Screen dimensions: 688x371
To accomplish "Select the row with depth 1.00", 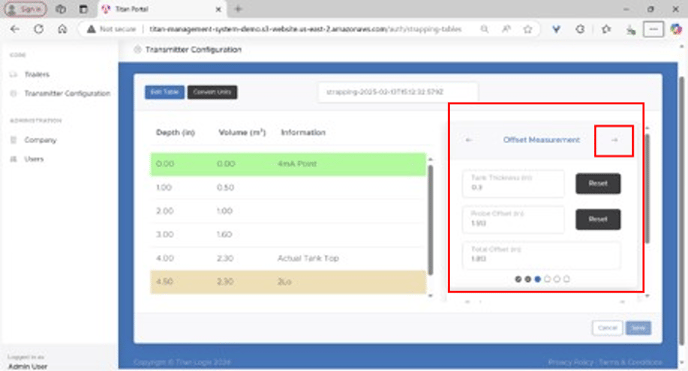I will tap(288, 188).
